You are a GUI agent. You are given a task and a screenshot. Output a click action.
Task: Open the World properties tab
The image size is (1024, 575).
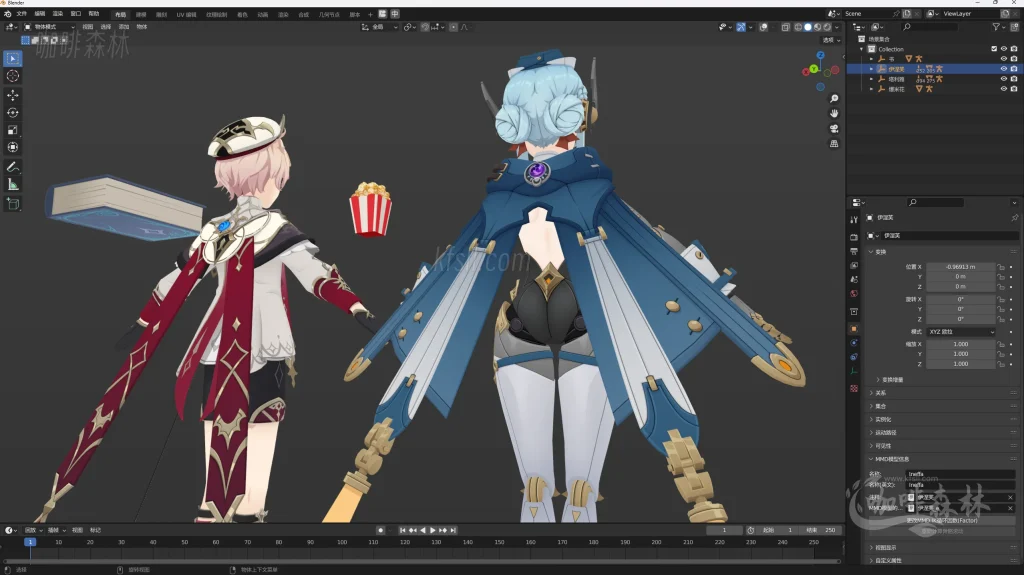click(854, 294)
